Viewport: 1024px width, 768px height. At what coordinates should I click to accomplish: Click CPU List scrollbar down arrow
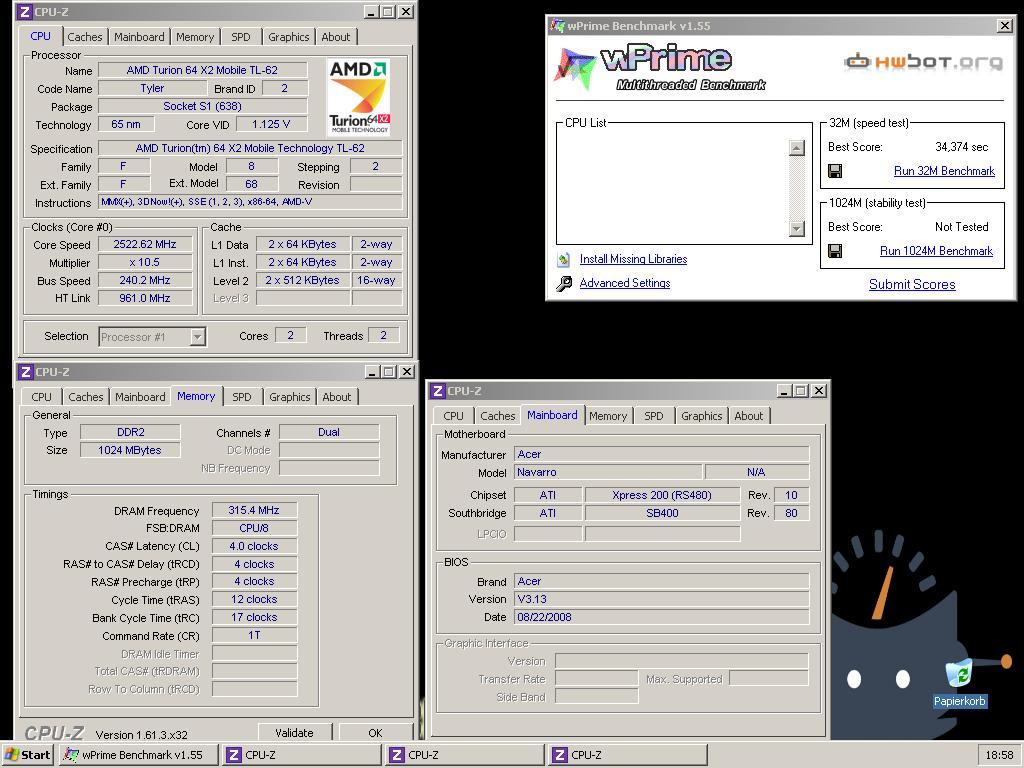pos(796,229)
